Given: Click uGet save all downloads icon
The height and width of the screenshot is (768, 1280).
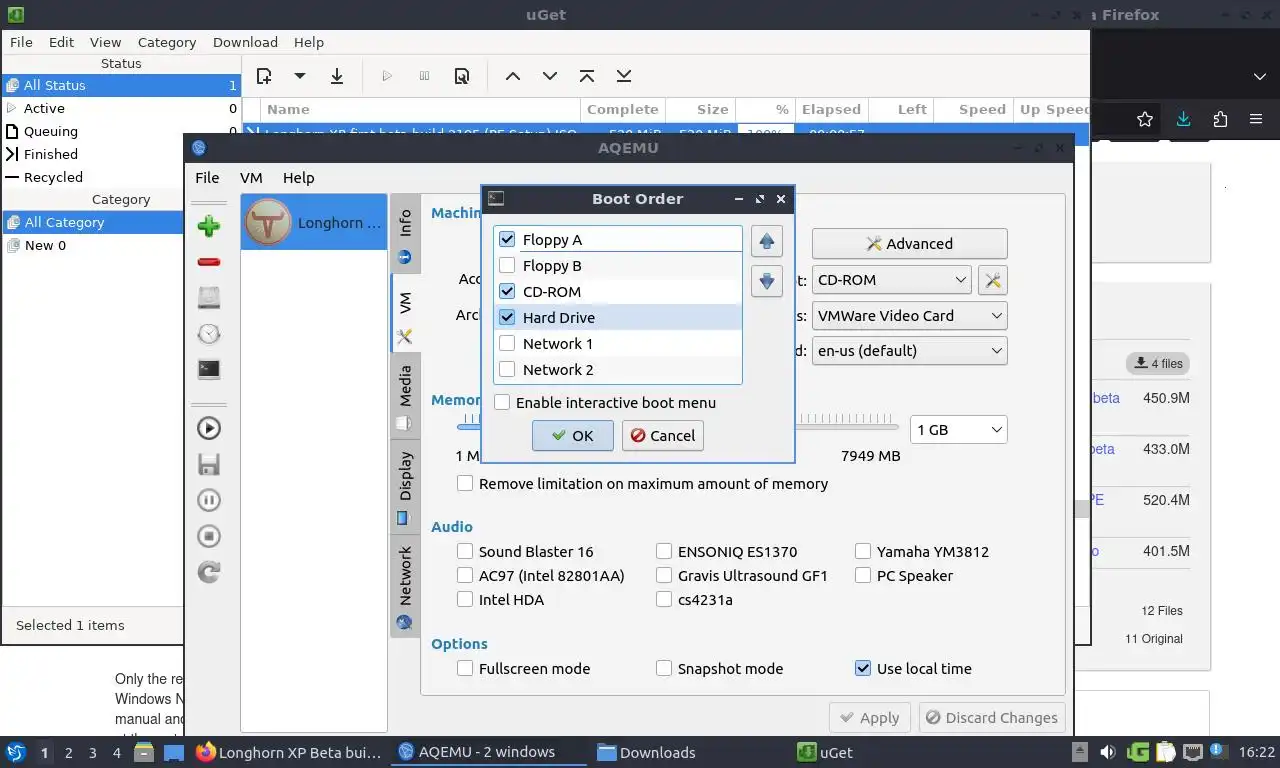Looking at the screenshot, I should click(337, 76).
